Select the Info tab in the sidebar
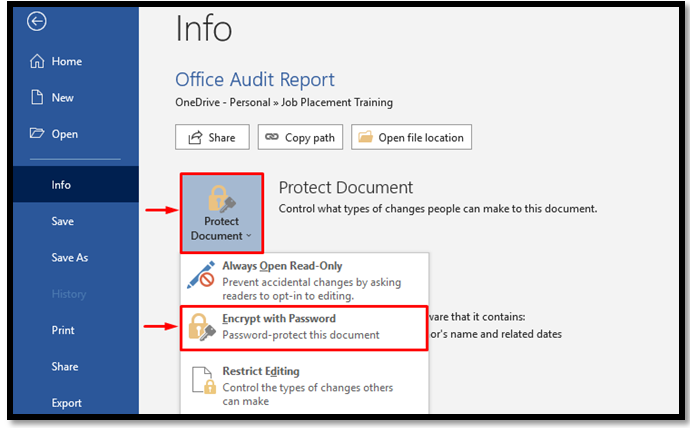This screenshot has width=690, height=428. point(76,184)
